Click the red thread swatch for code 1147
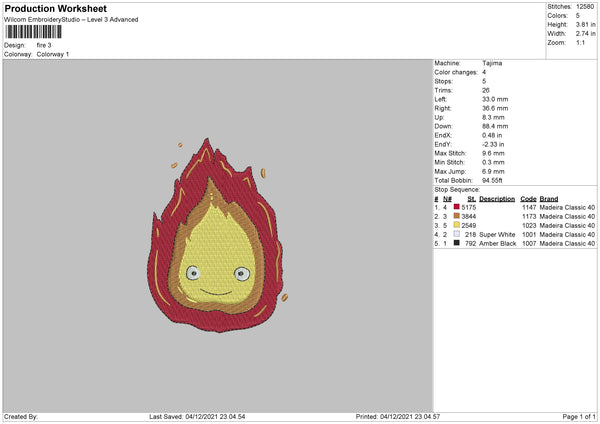Viewport: 600px width, 424px height. click(457, 207)
